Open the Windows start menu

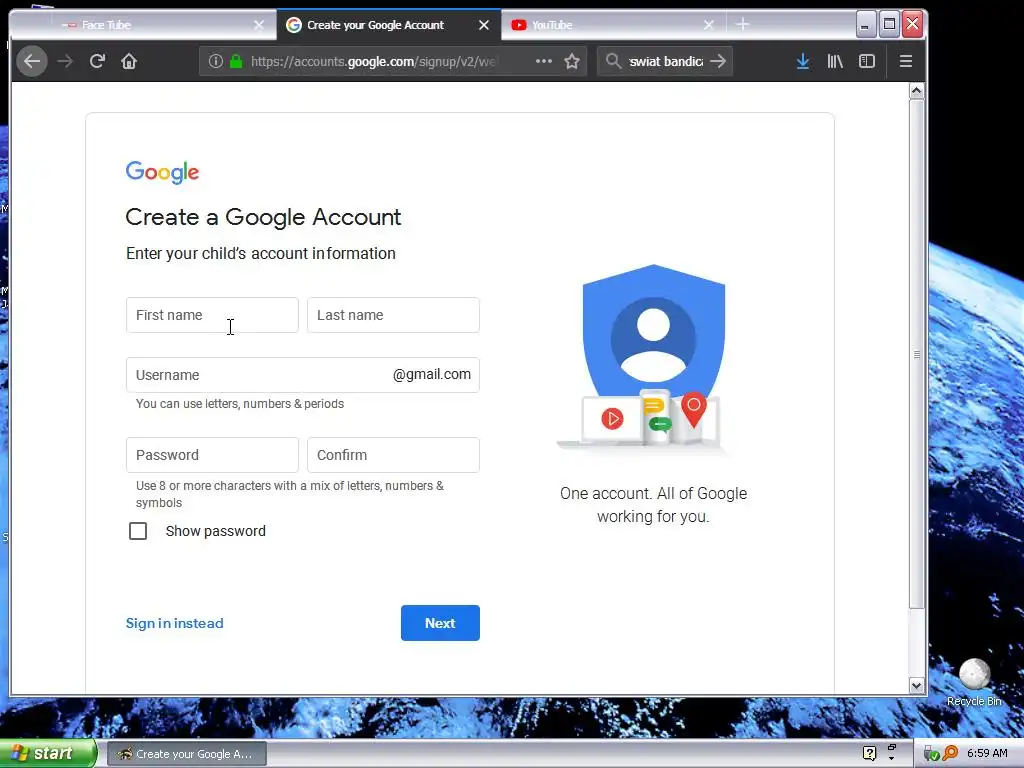48,754
